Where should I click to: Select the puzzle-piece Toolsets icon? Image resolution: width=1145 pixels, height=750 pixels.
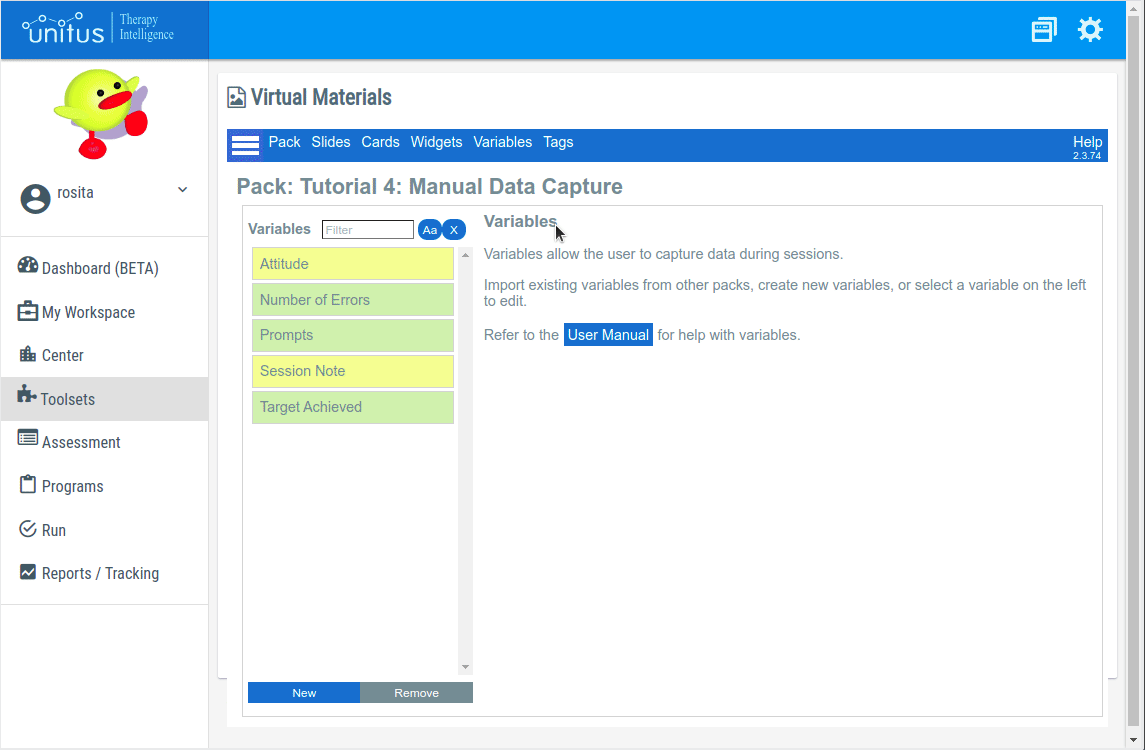coord(27,398)
